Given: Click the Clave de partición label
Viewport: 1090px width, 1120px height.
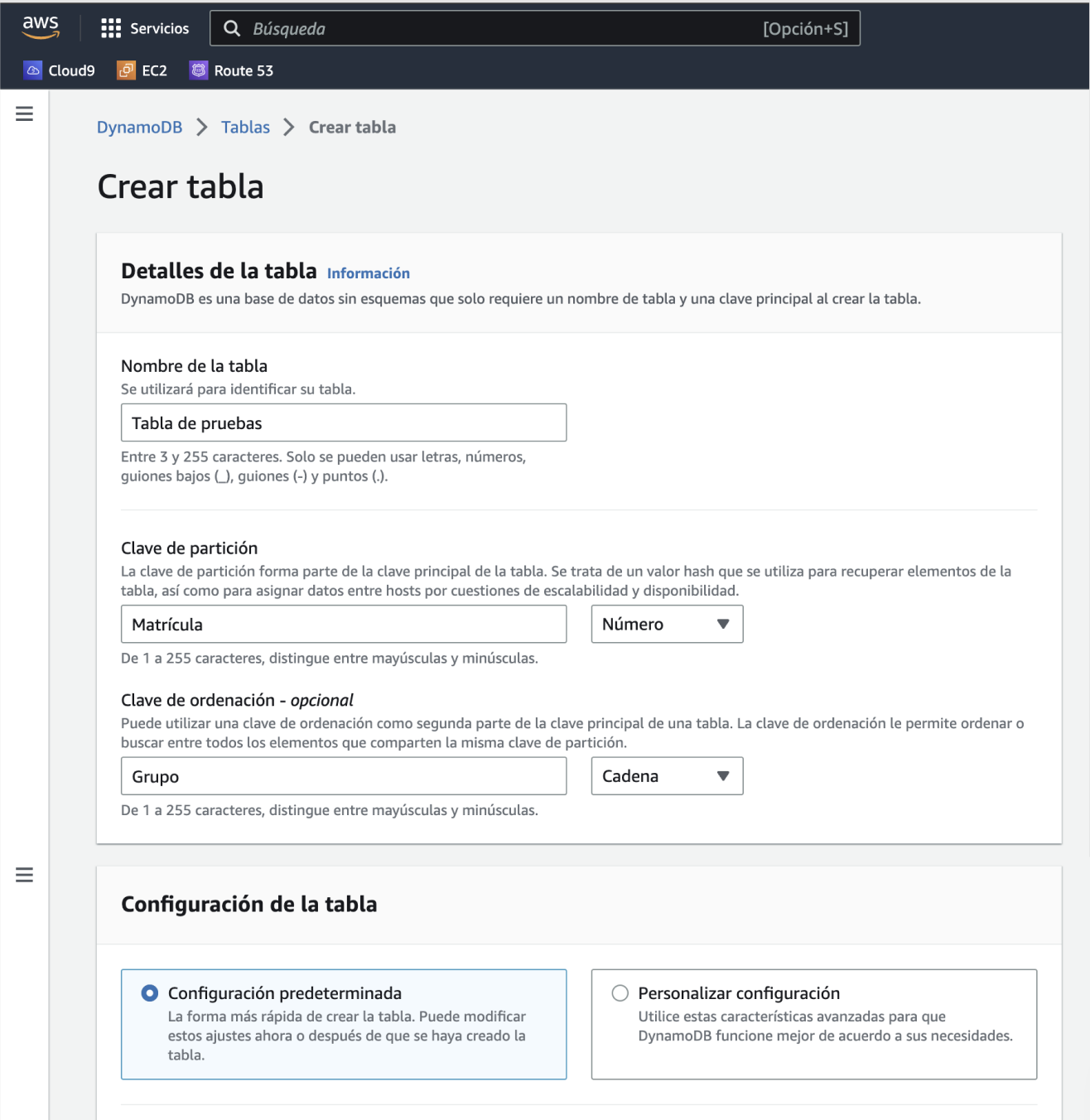Looking at the screenshot, I should [189, 548].
